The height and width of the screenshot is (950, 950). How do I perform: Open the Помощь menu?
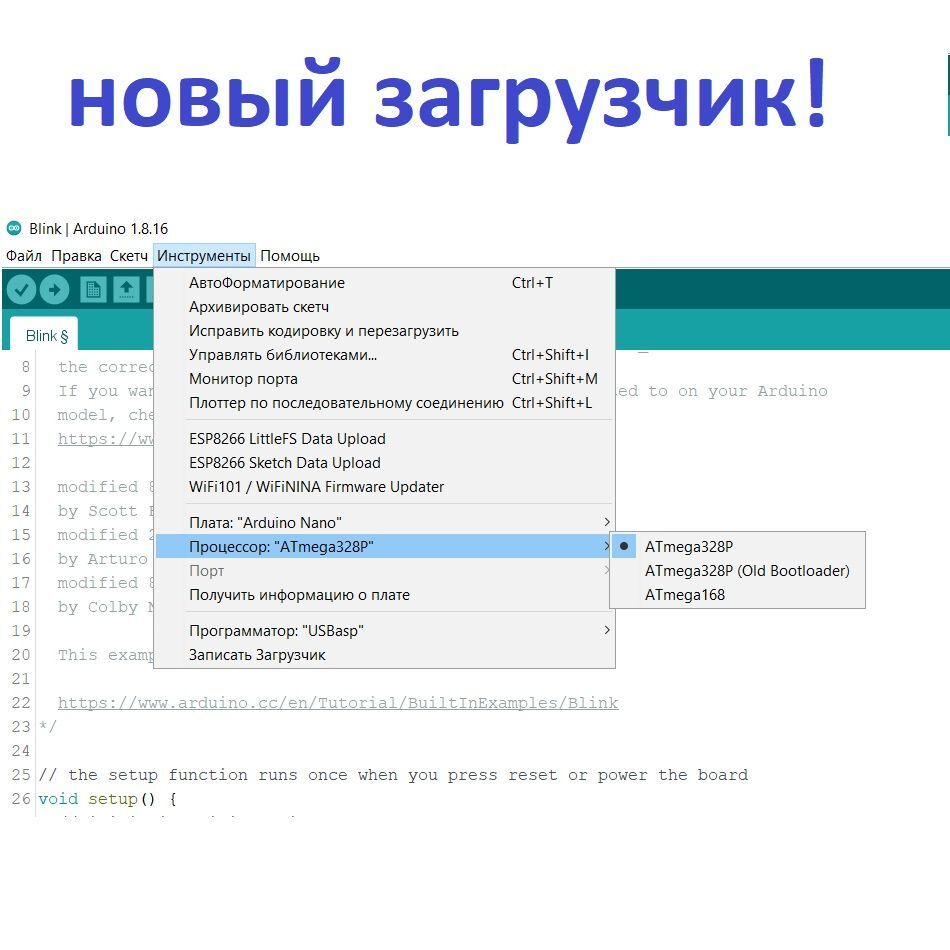click(x=290, y=256)
